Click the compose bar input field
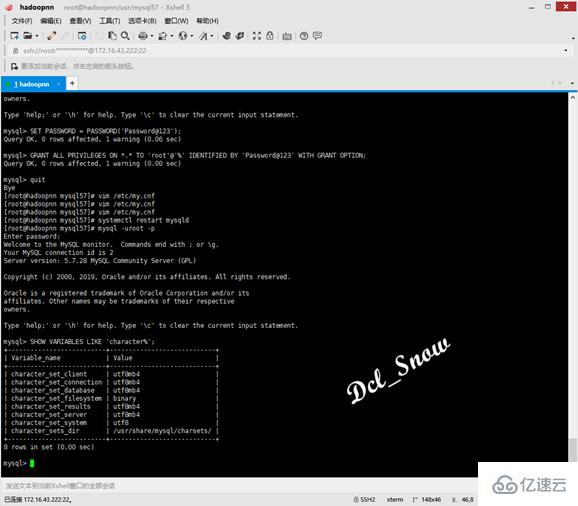This screenshot has width=578, height=506. click(x=240, y=486)
